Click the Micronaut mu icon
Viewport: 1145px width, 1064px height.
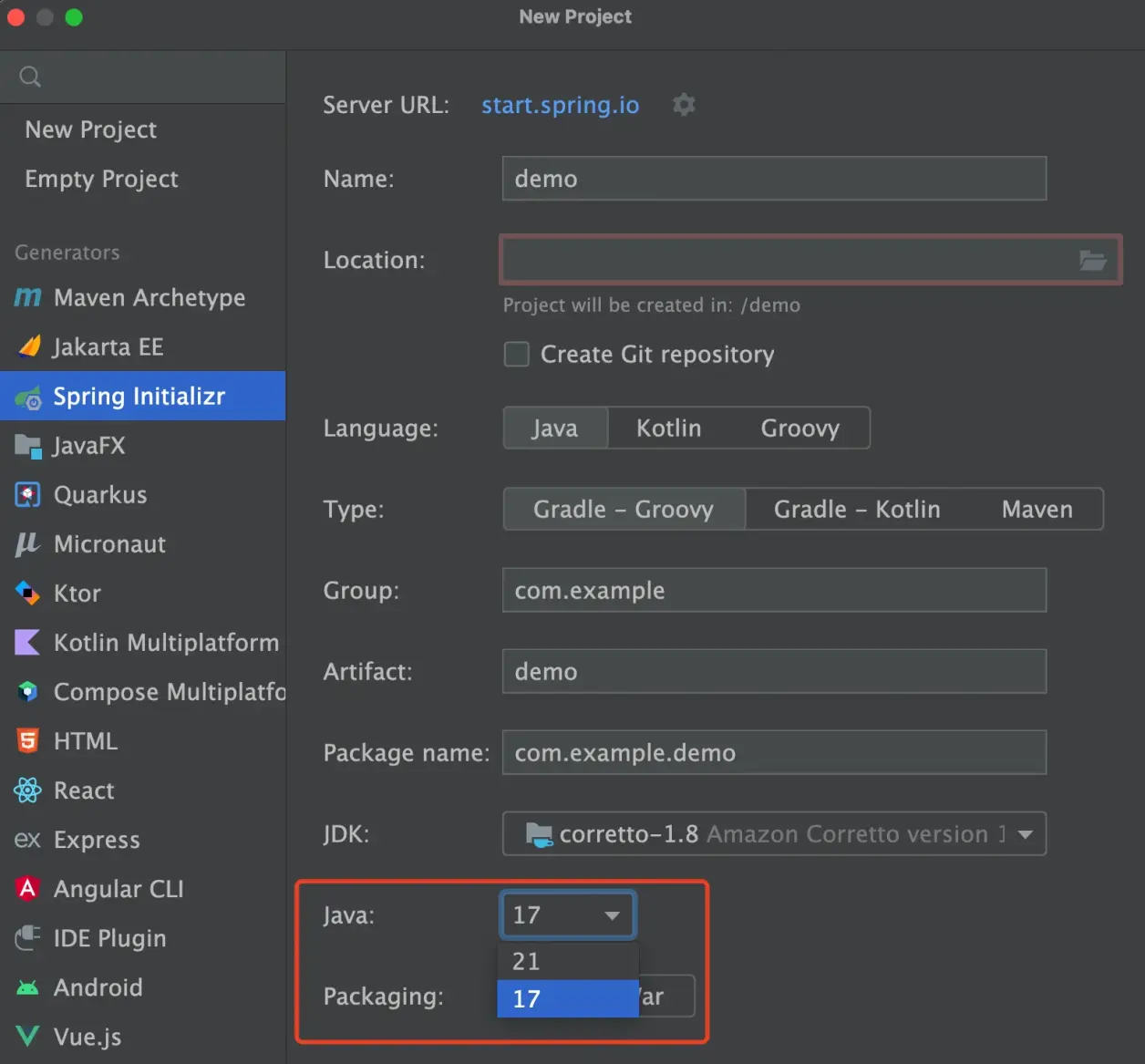coord(27,544)
